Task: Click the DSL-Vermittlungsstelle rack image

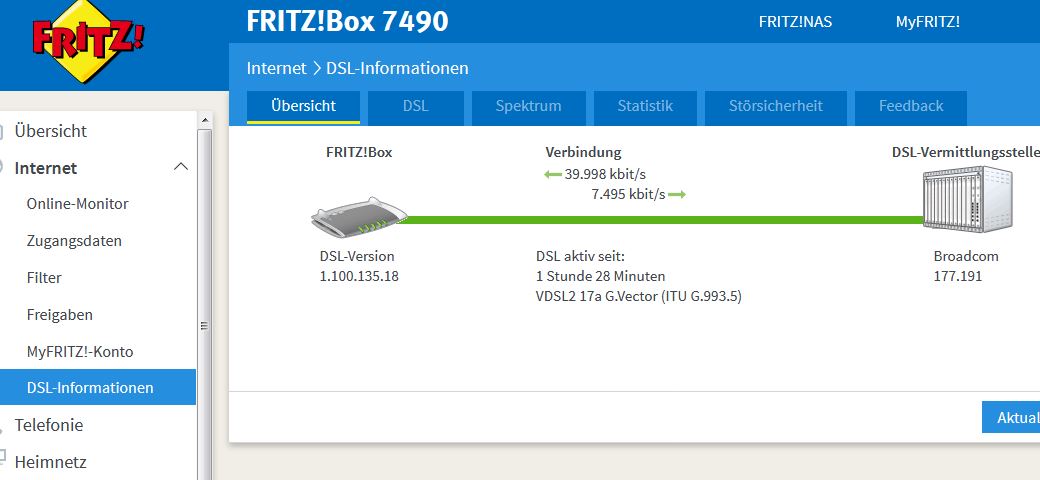Action: click(968, 199)
